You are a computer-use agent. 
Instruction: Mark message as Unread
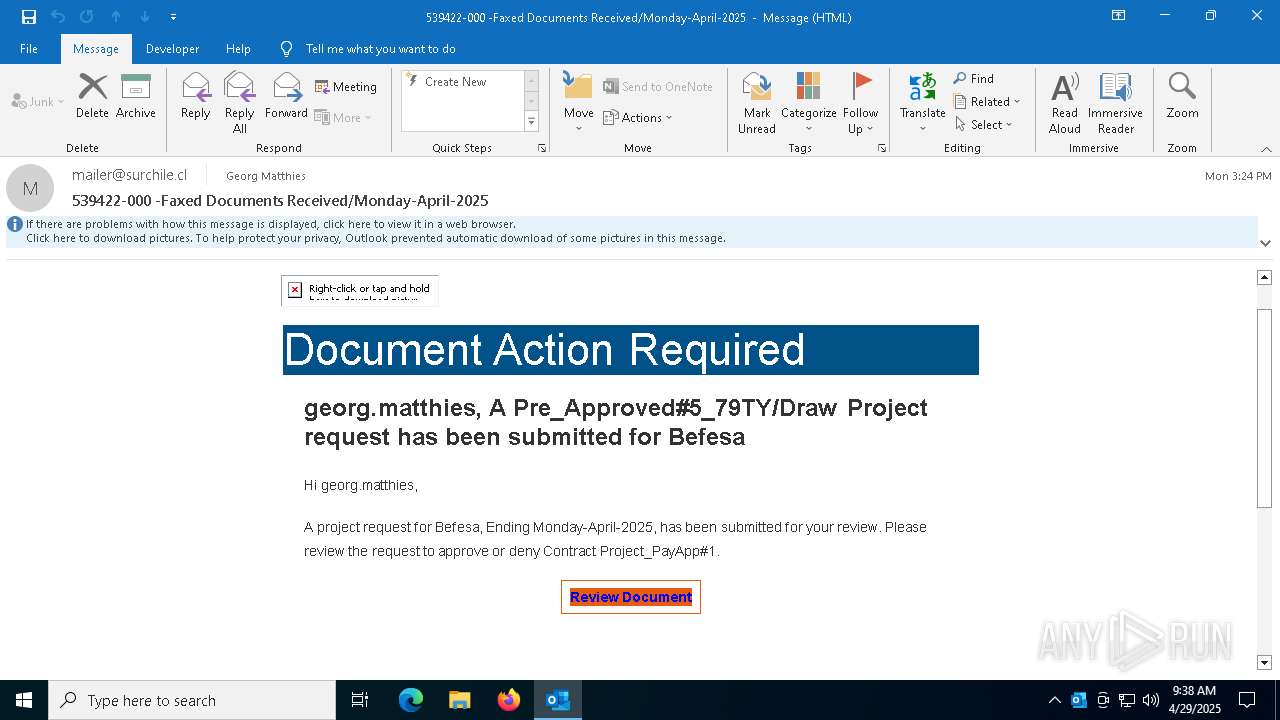click(757, 102)
